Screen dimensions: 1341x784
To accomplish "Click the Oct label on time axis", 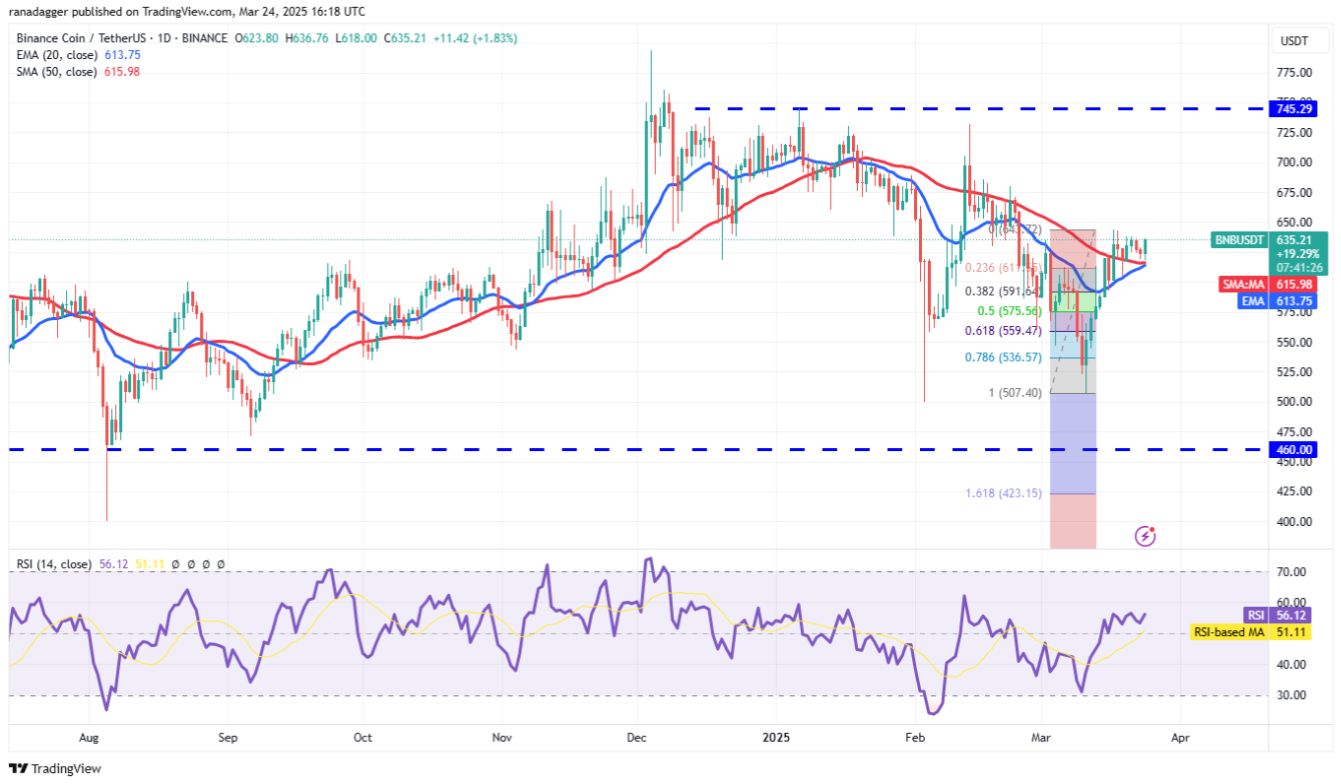I will (363, 737).
